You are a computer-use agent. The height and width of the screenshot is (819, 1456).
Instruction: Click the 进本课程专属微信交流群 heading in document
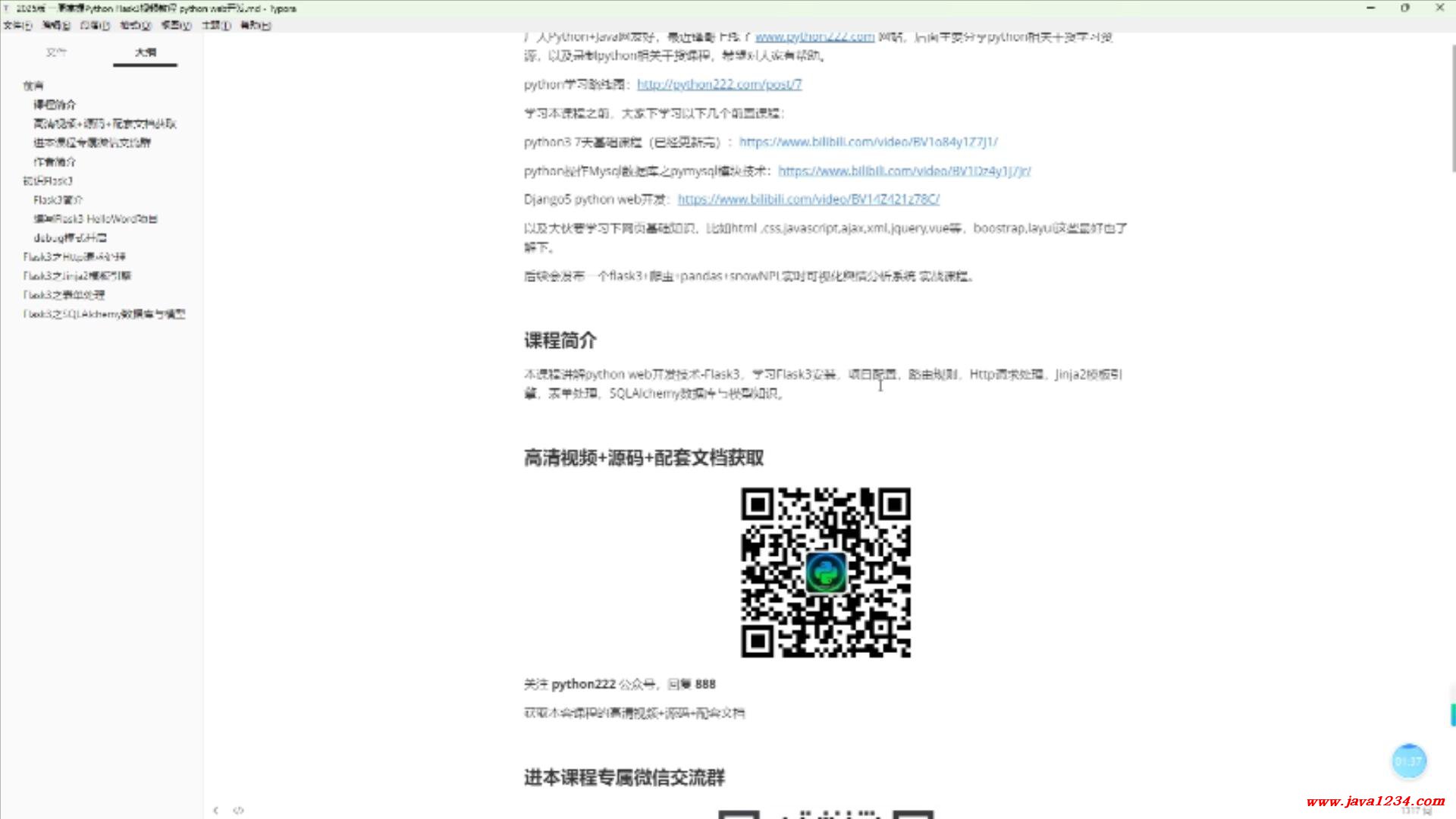[624, 777]
